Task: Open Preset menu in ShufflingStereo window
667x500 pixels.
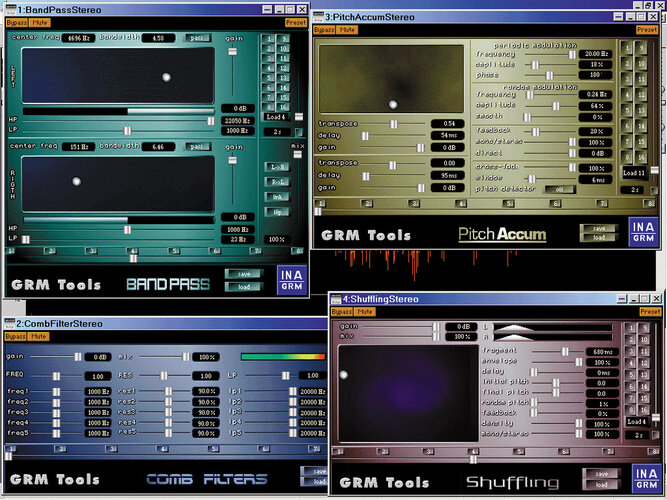Action: pyautogui.click(x=650, y=311)
